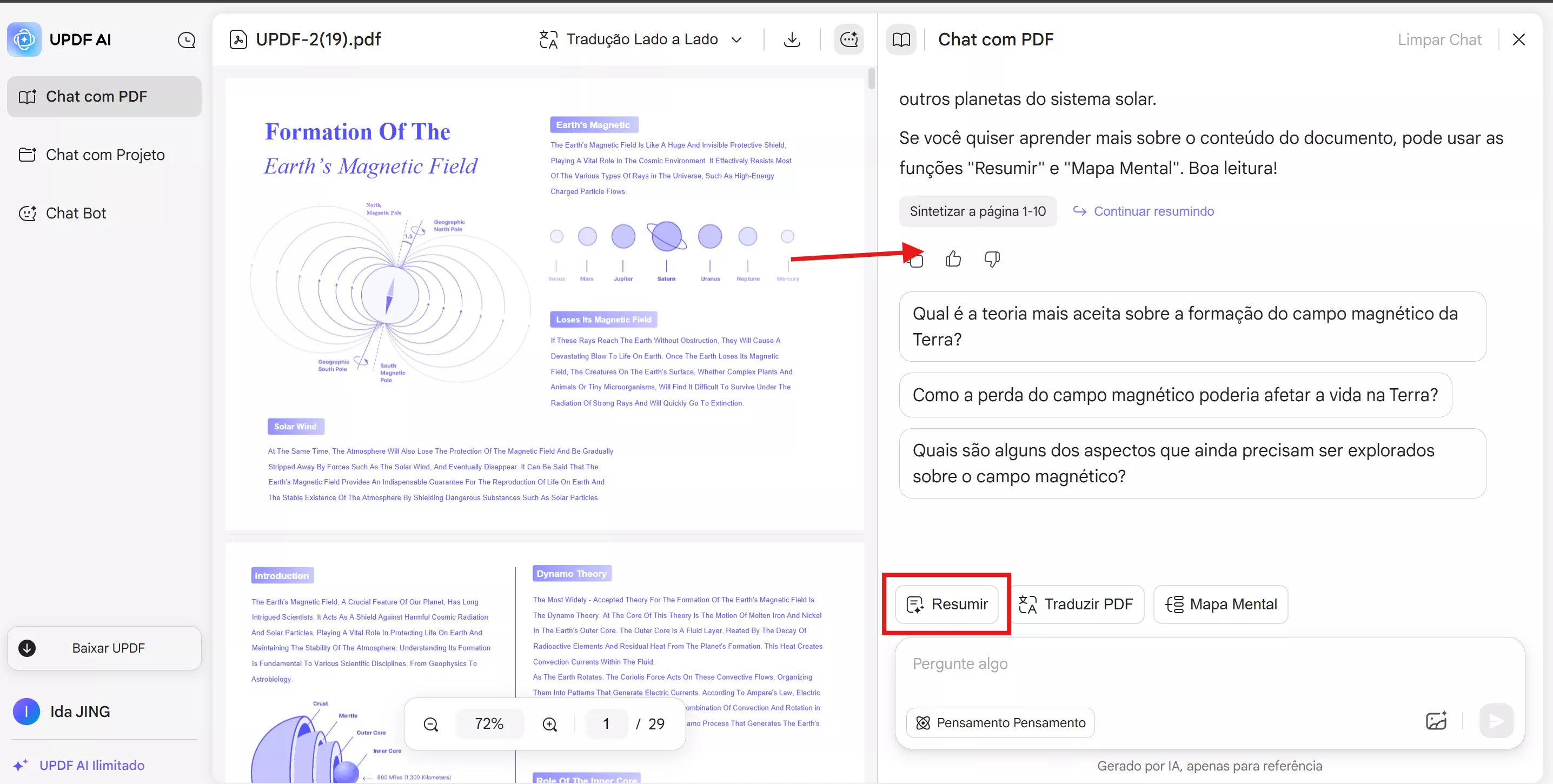Click Continuar resumindo link
This screenshot has width=1553, height=784.
1144,211
